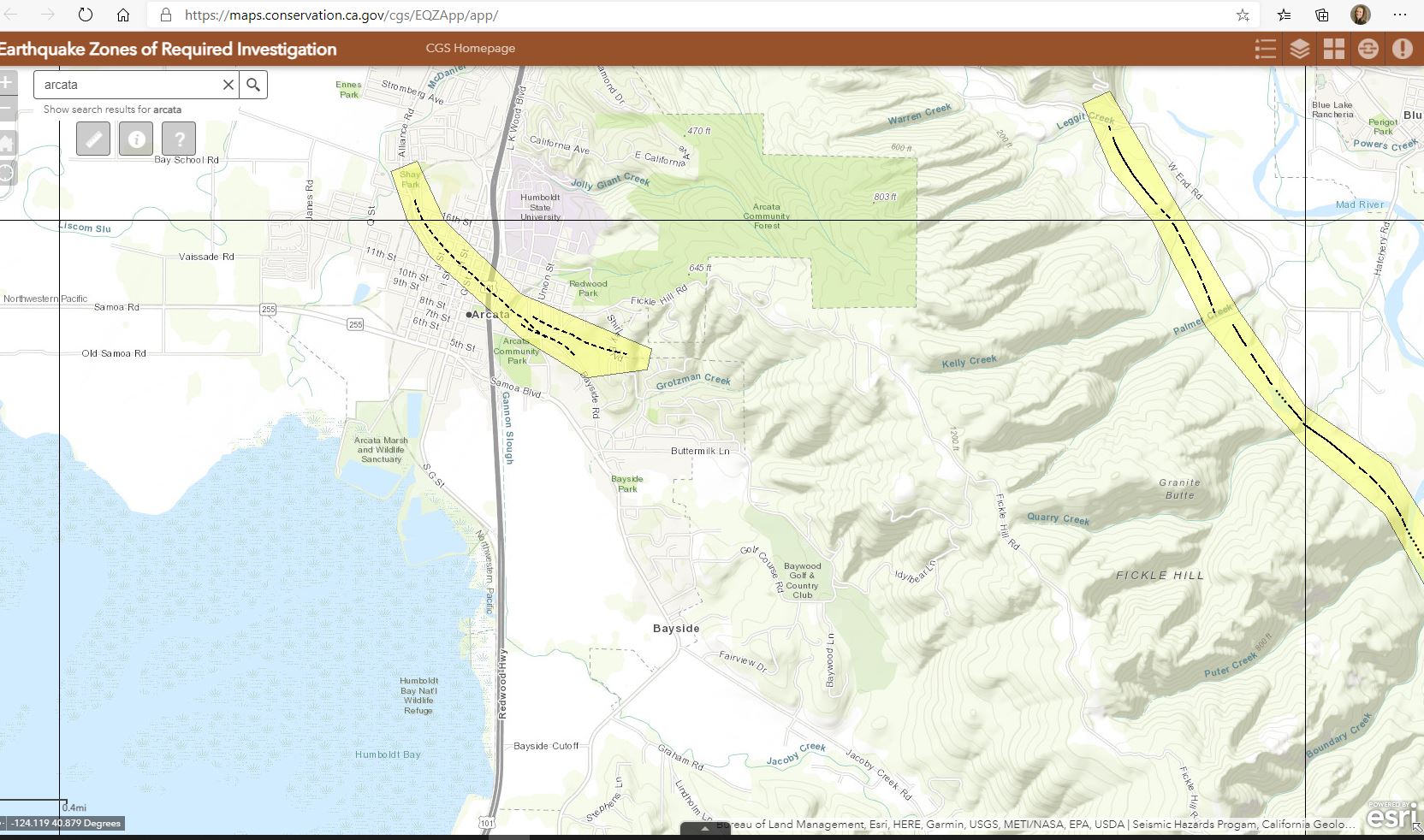The width and height of the screenshot is (1424, 840).
Task: Open the Basemap Gallery grid icon
Action: coord(1333,49)
